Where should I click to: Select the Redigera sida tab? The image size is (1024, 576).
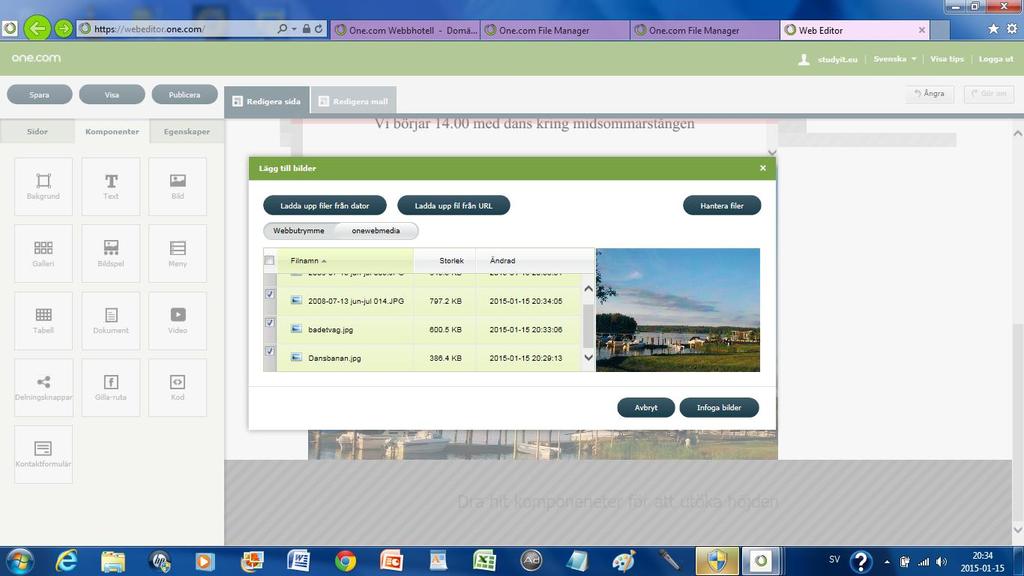click(267, 101)
